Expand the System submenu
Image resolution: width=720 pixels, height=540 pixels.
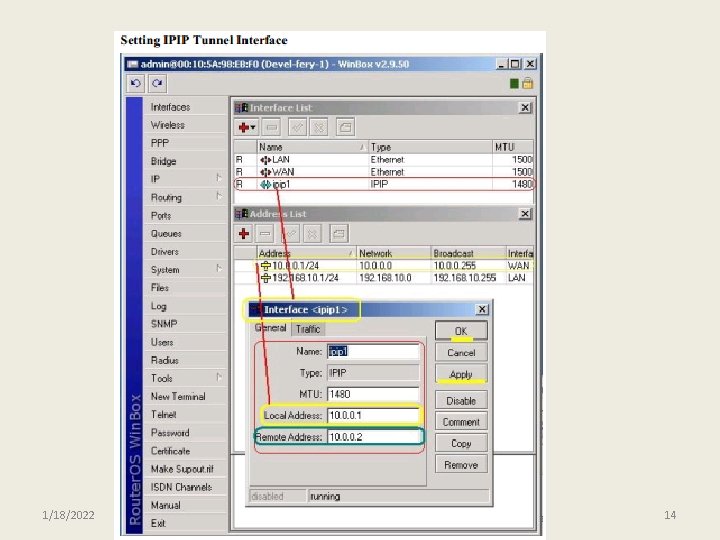pyautogui.click(x=185, y=270)
